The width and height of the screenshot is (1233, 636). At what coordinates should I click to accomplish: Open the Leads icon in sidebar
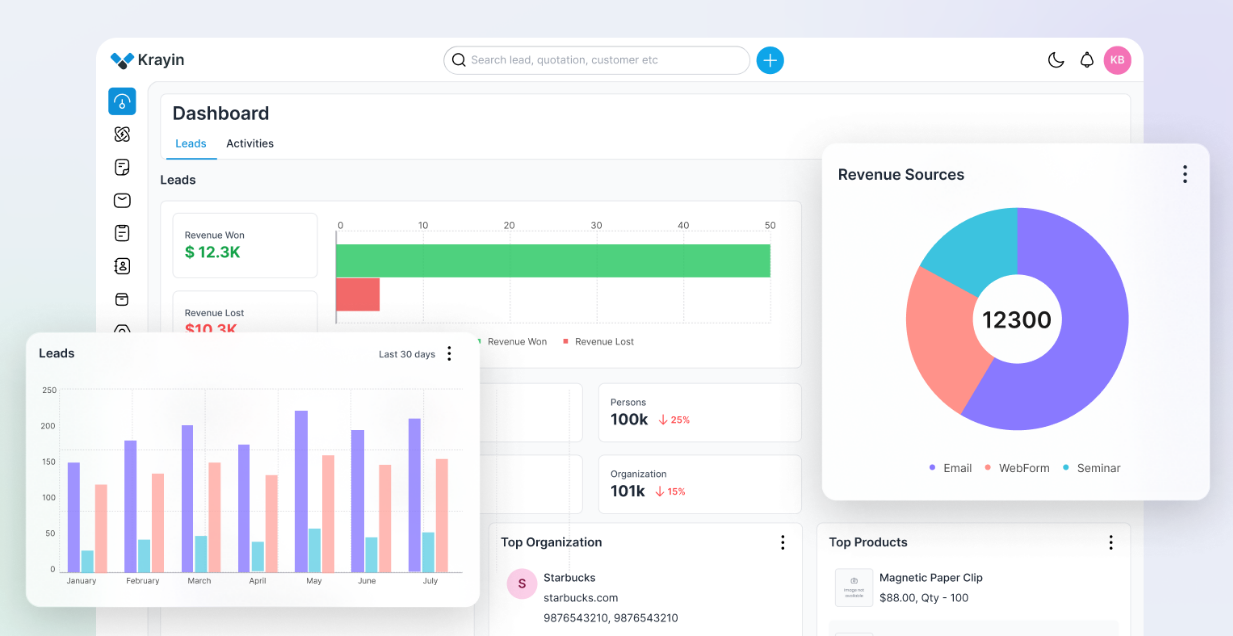click(x=122, y=134)
